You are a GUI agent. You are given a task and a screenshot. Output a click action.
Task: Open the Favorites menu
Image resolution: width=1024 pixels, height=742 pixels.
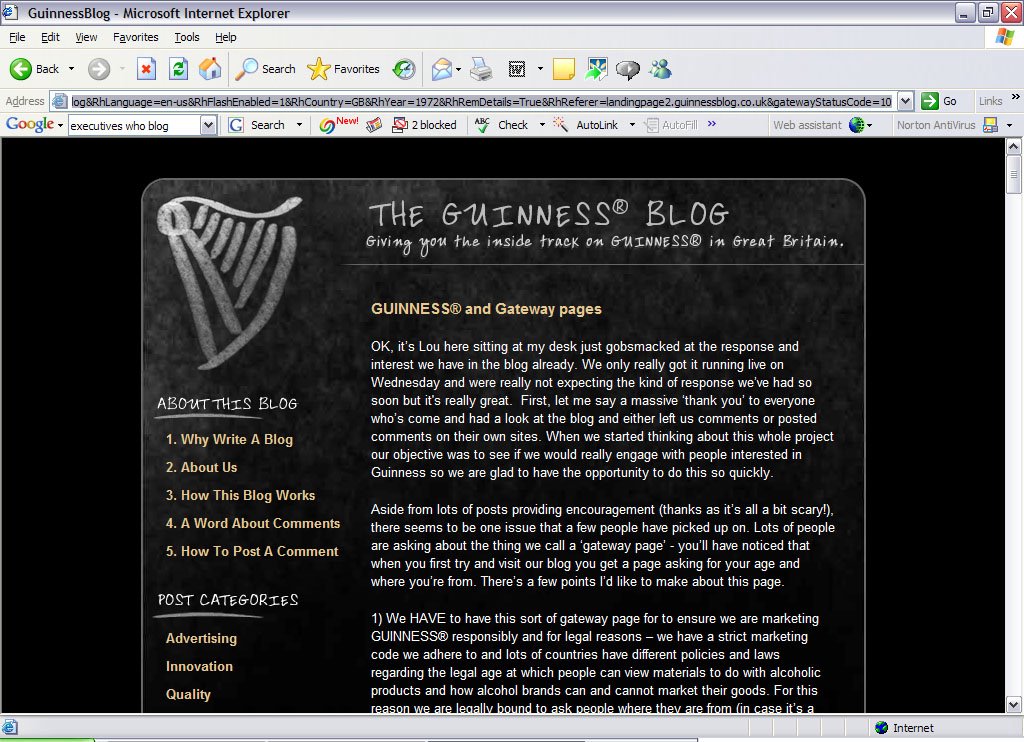click(x=136, y=37)
